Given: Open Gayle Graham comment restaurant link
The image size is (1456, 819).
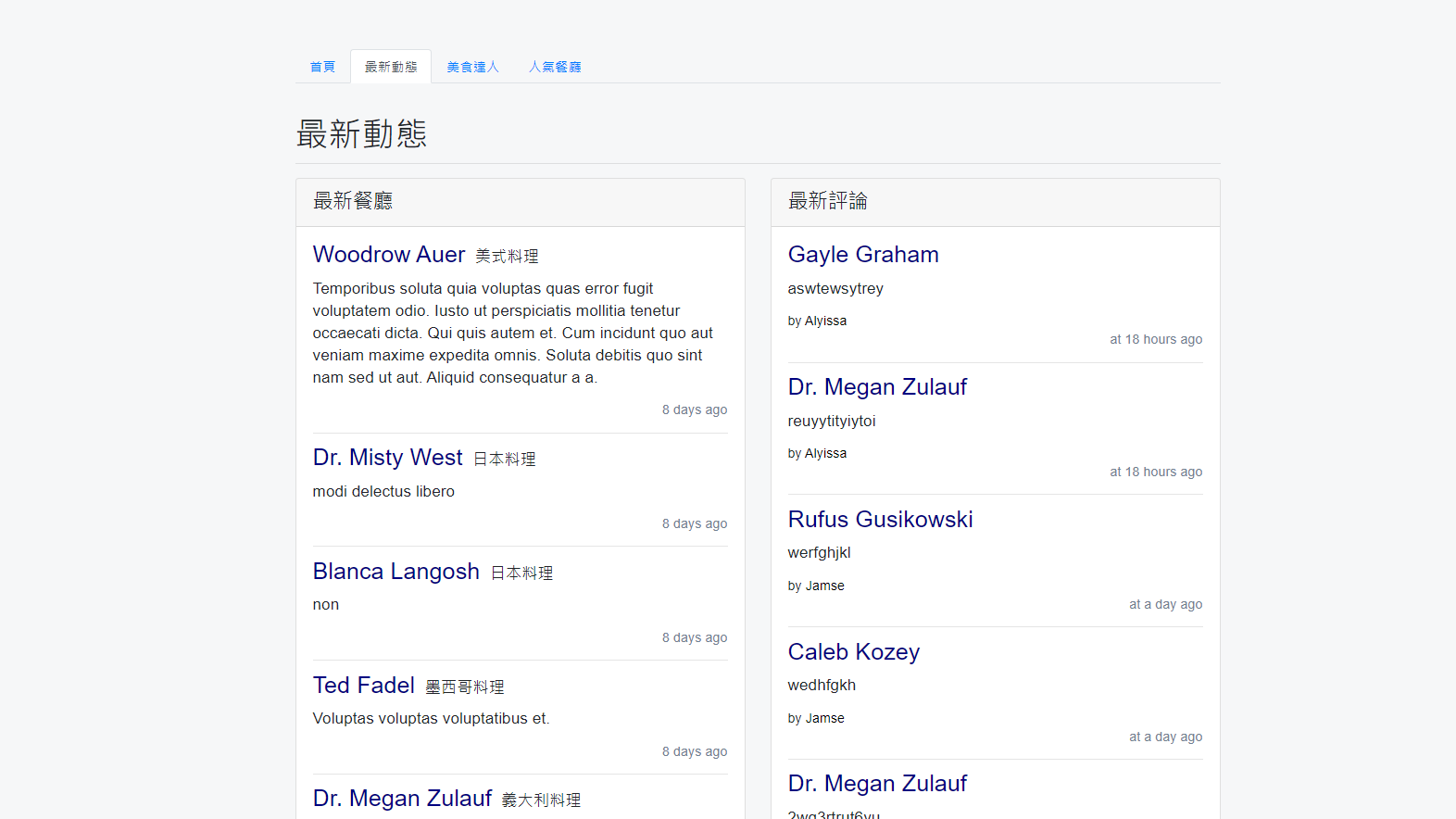Looking at the screenshot, I should click(863, 255).
